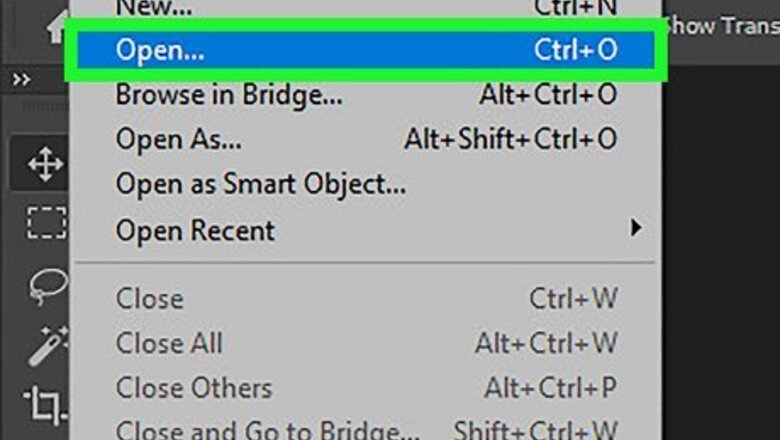Click the Home icon in top bar
This screenshot has height=440, width=780.
pyautogui.click(x=56, y=27)
